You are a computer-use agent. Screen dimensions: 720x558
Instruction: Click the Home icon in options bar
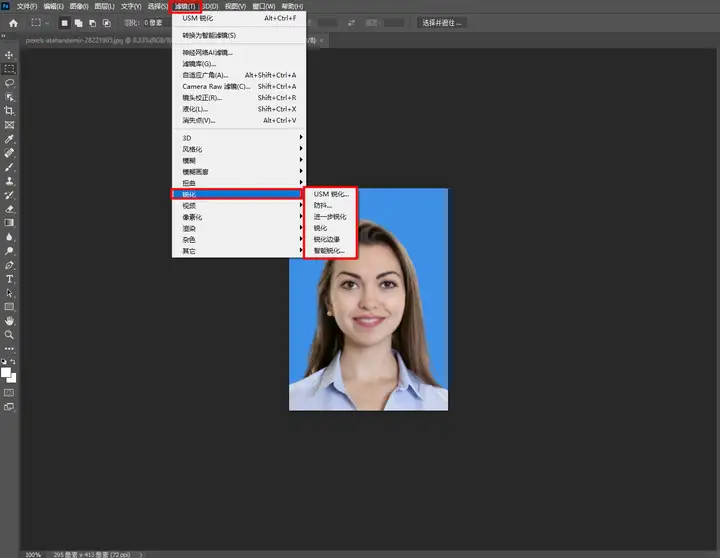click(13, 22)
